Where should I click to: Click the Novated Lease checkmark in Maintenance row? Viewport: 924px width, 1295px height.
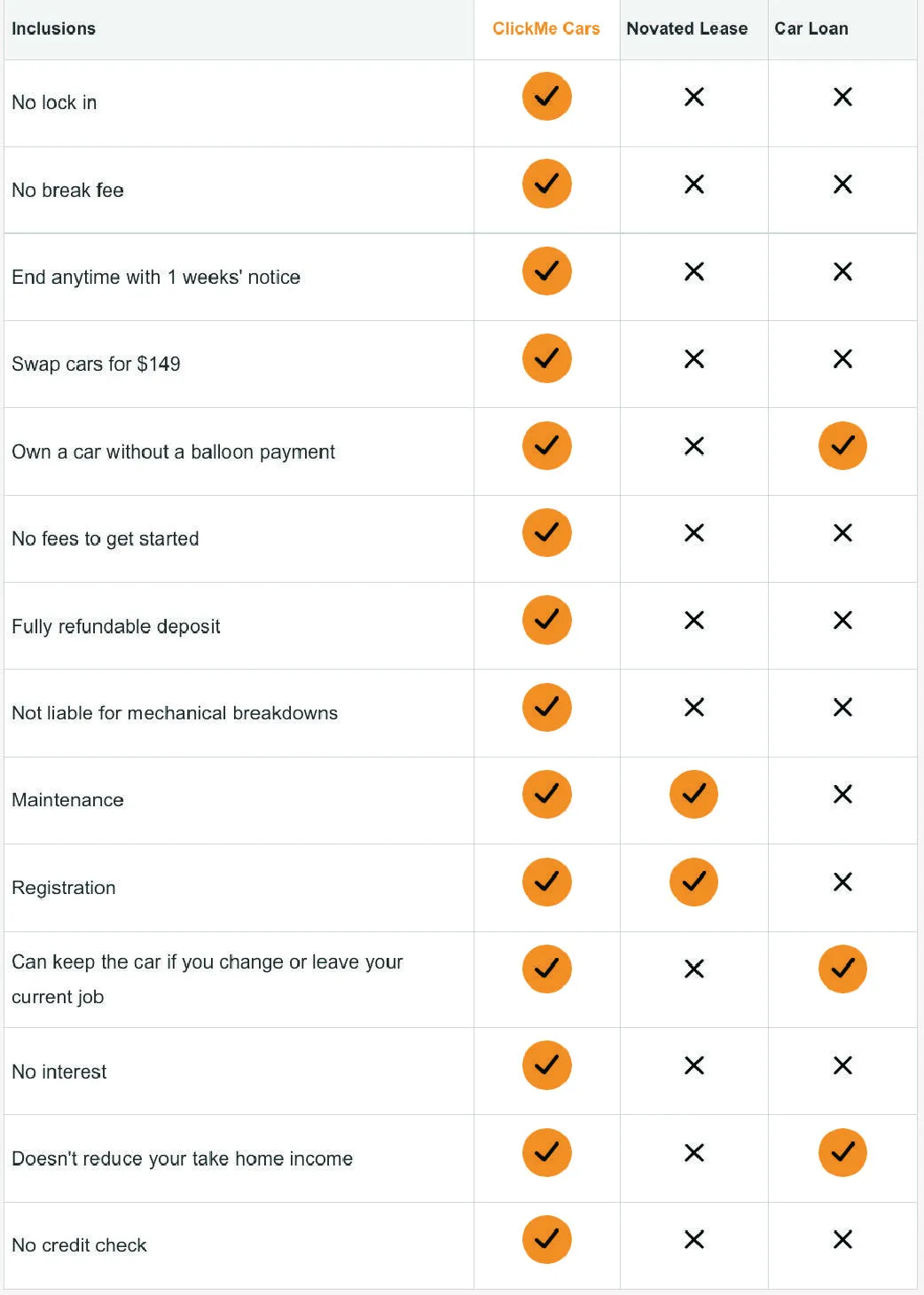coord(693,794)
